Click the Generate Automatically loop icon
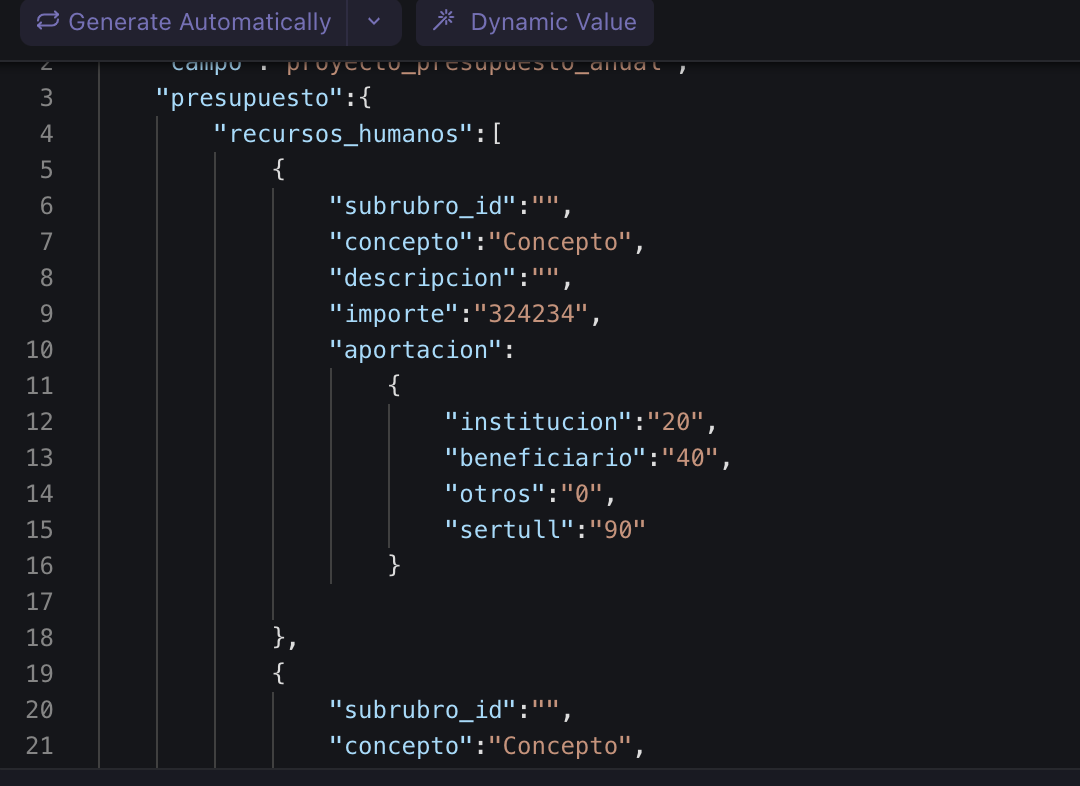The height and width of the screenshot is (786, 1080). (x=47, y=22)
